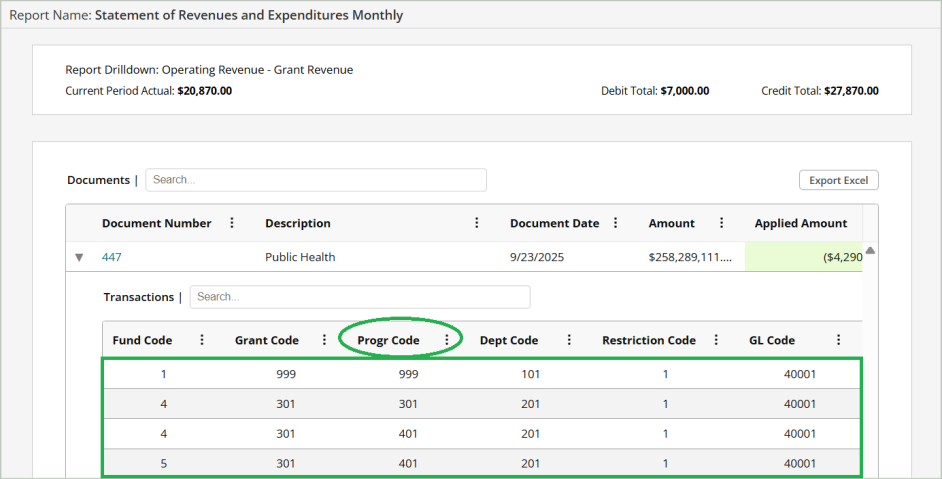Open Grant Code column options menu
Screen dimensions: 942x479
pos(324,340)
